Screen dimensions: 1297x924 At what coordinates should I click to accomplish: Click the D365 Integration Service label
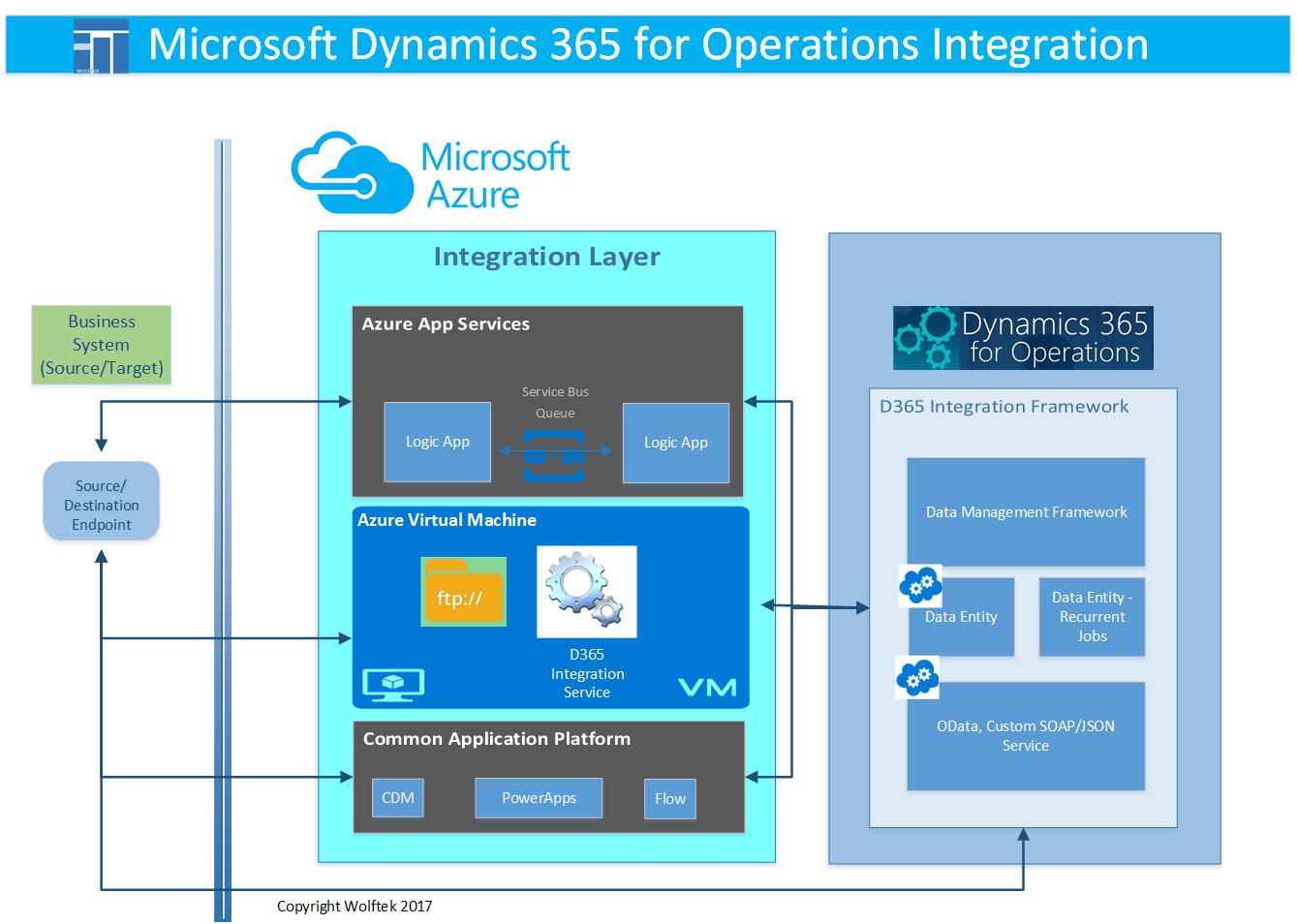pos(587,673)
